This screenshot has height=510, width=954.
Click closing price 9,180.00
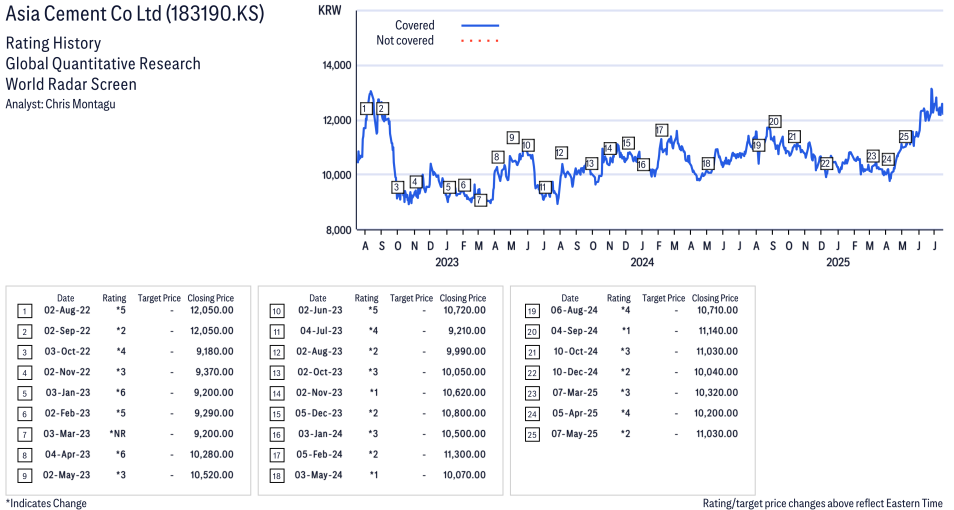click(214, 352)
